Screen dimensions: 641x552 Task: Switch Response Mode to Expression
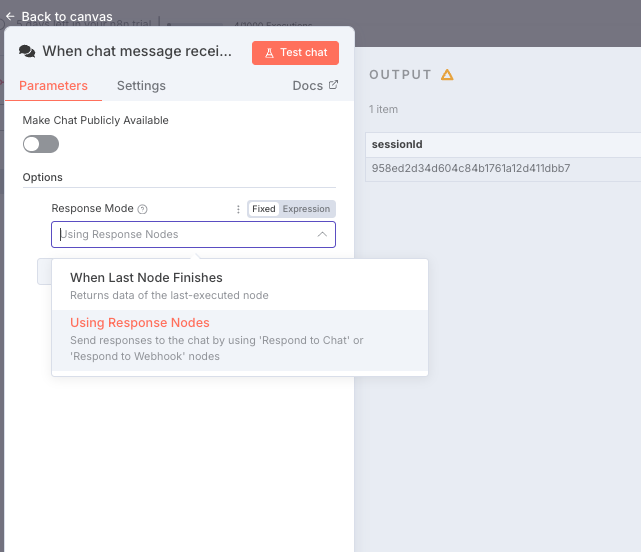tap(306, 209)
